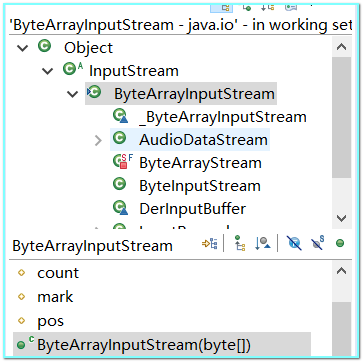This screenshot has height=362, width=363.
Task: Click the abstract InputStream class icon
Action: (73, 69)
